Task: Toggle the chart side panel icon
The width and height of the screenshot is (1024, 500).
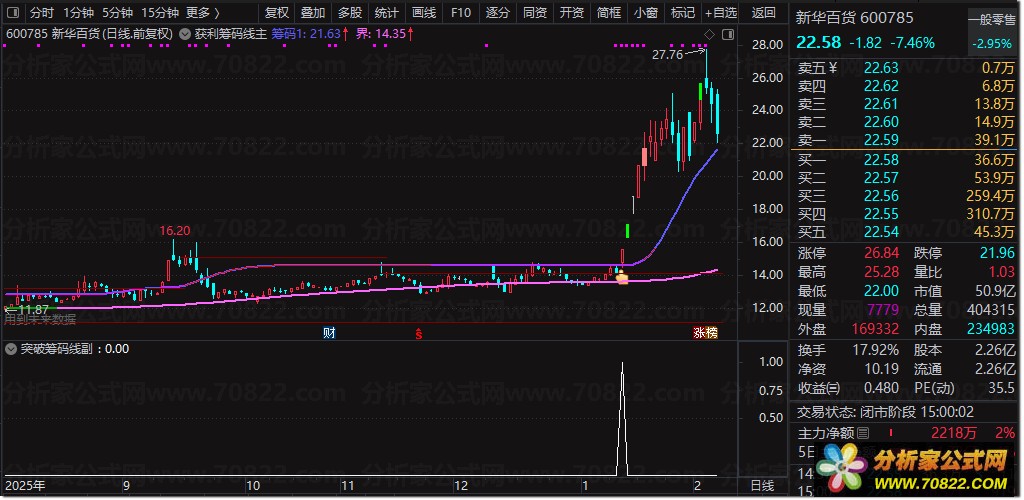Action: 728,34
